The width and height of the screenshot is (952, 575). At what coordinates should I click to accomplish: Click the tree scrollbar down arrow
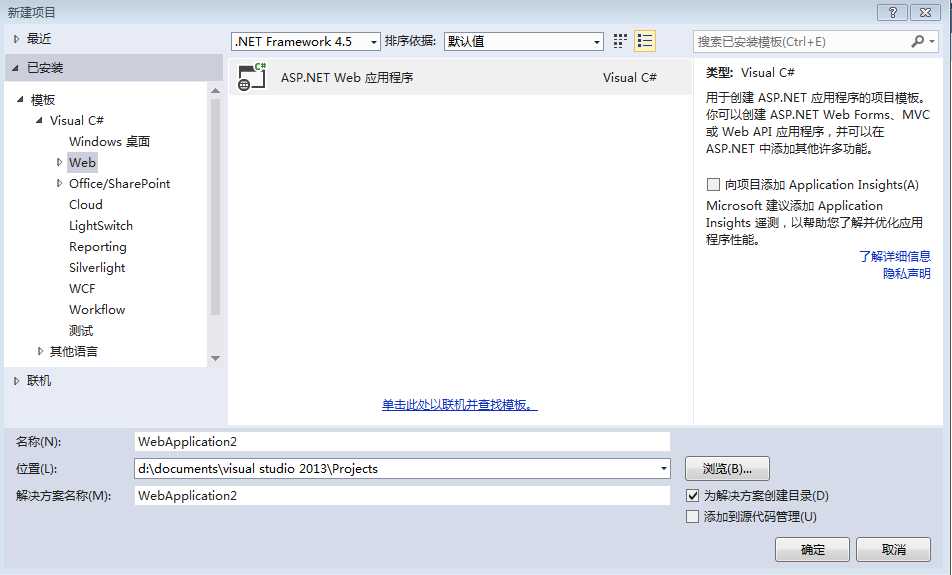click(x=215, y=358)
